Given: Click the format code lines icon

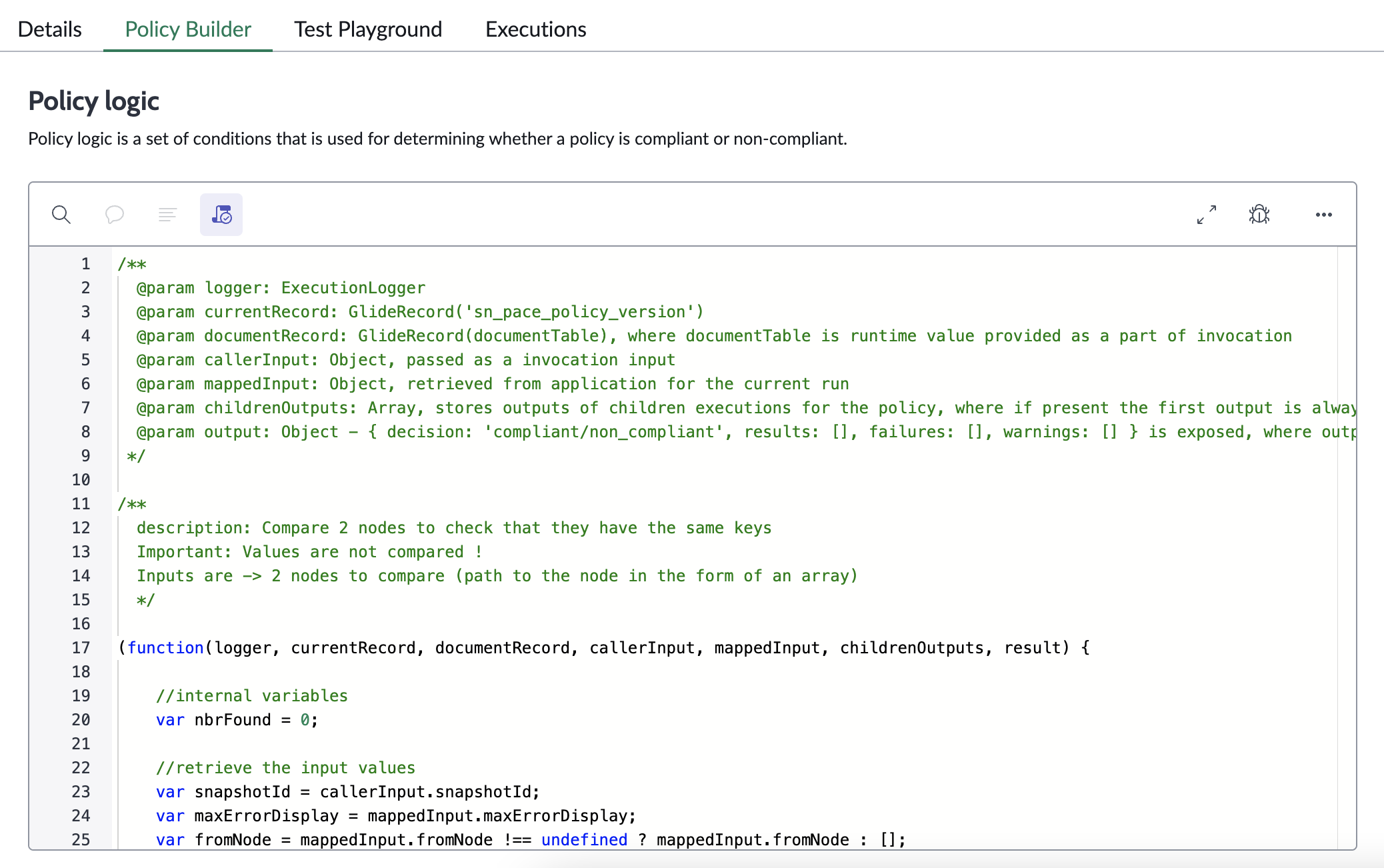Looking at the screenshot, I should [167, 215].
